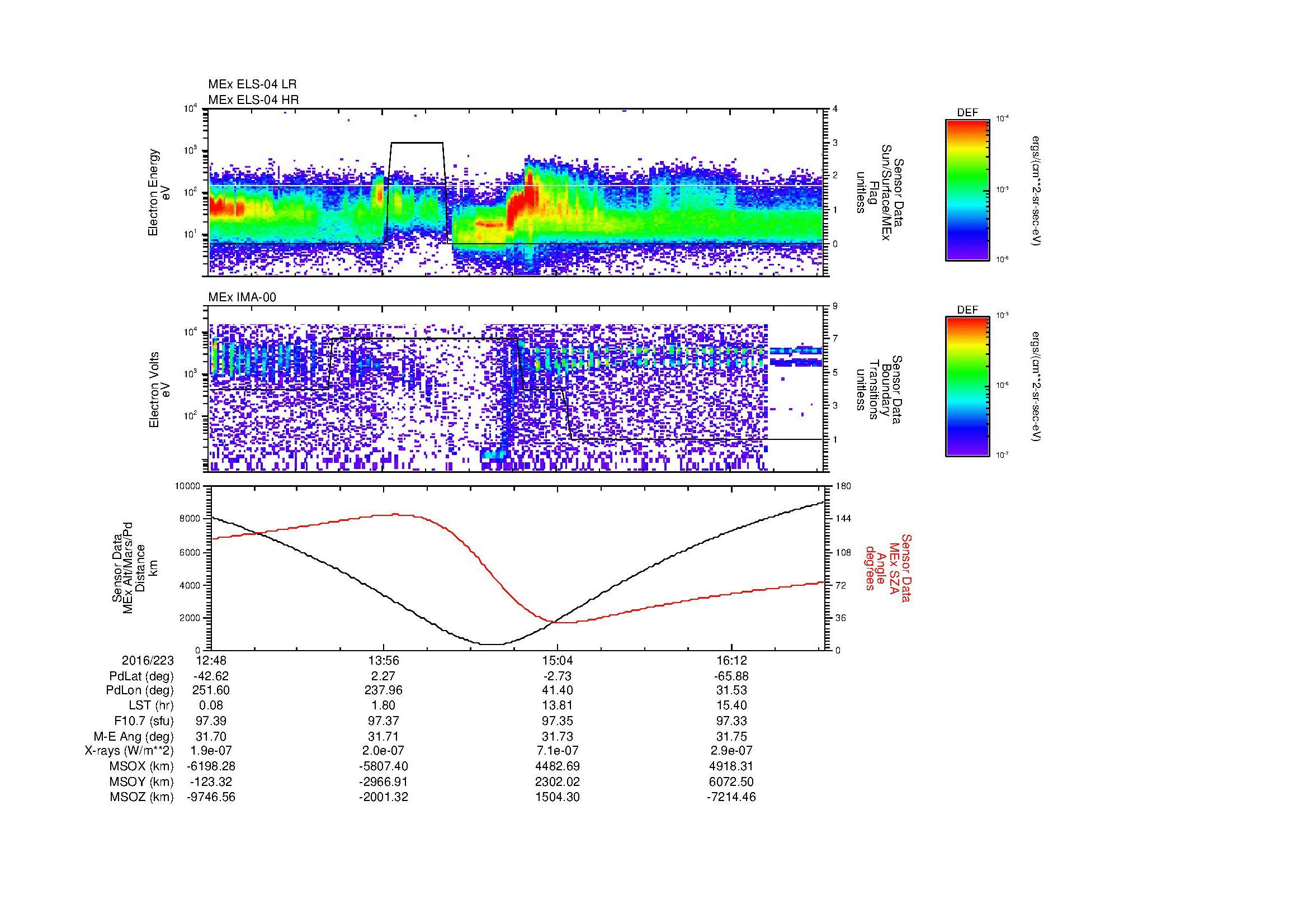Click the X-rays value '1.9e-07'
This screenshot has width=1308, height=924.
[210, 751]
